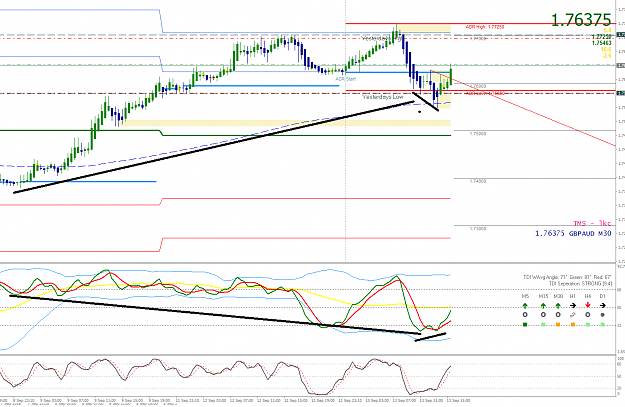This screenshot has width=625, height=407.
Task: Click the '13 Sep 15:00' time axis label
Action: pos(458,400)
